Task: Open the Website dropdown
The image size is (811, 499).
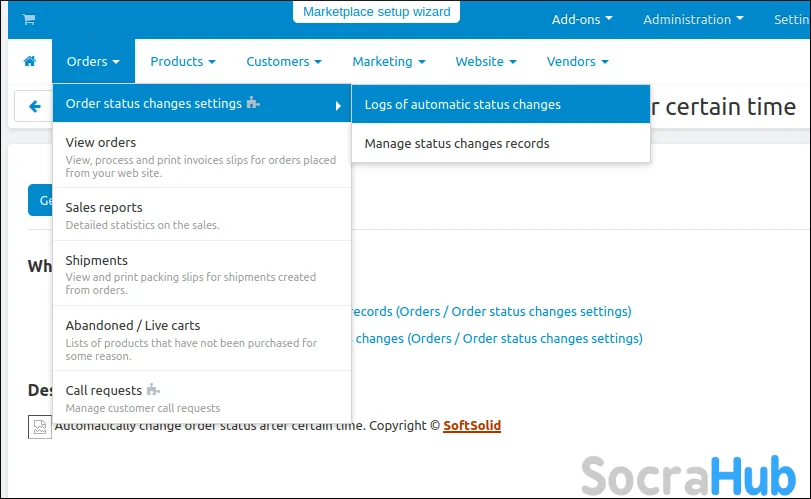Action: 485,62
